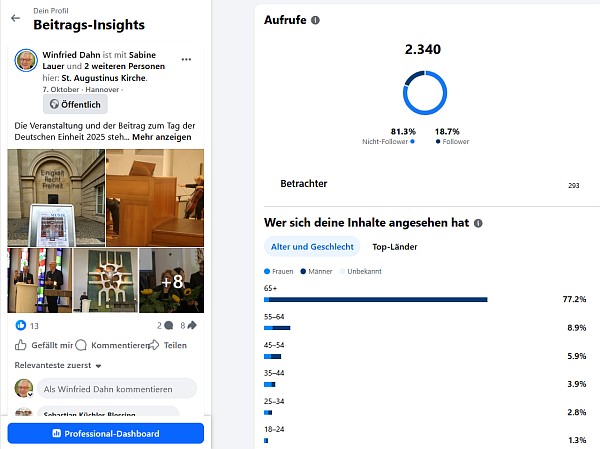Click the blue like reaction icon with 13
This screenshot has height=449, width=600.
click(21, 325)
